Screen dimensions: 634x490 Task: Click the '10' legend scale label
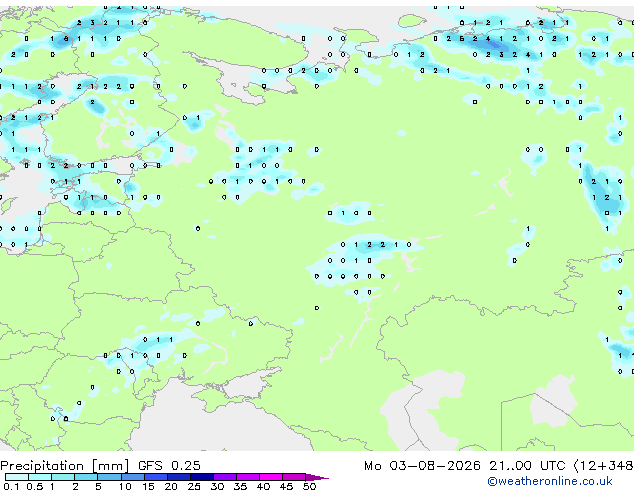pos(125,486)
